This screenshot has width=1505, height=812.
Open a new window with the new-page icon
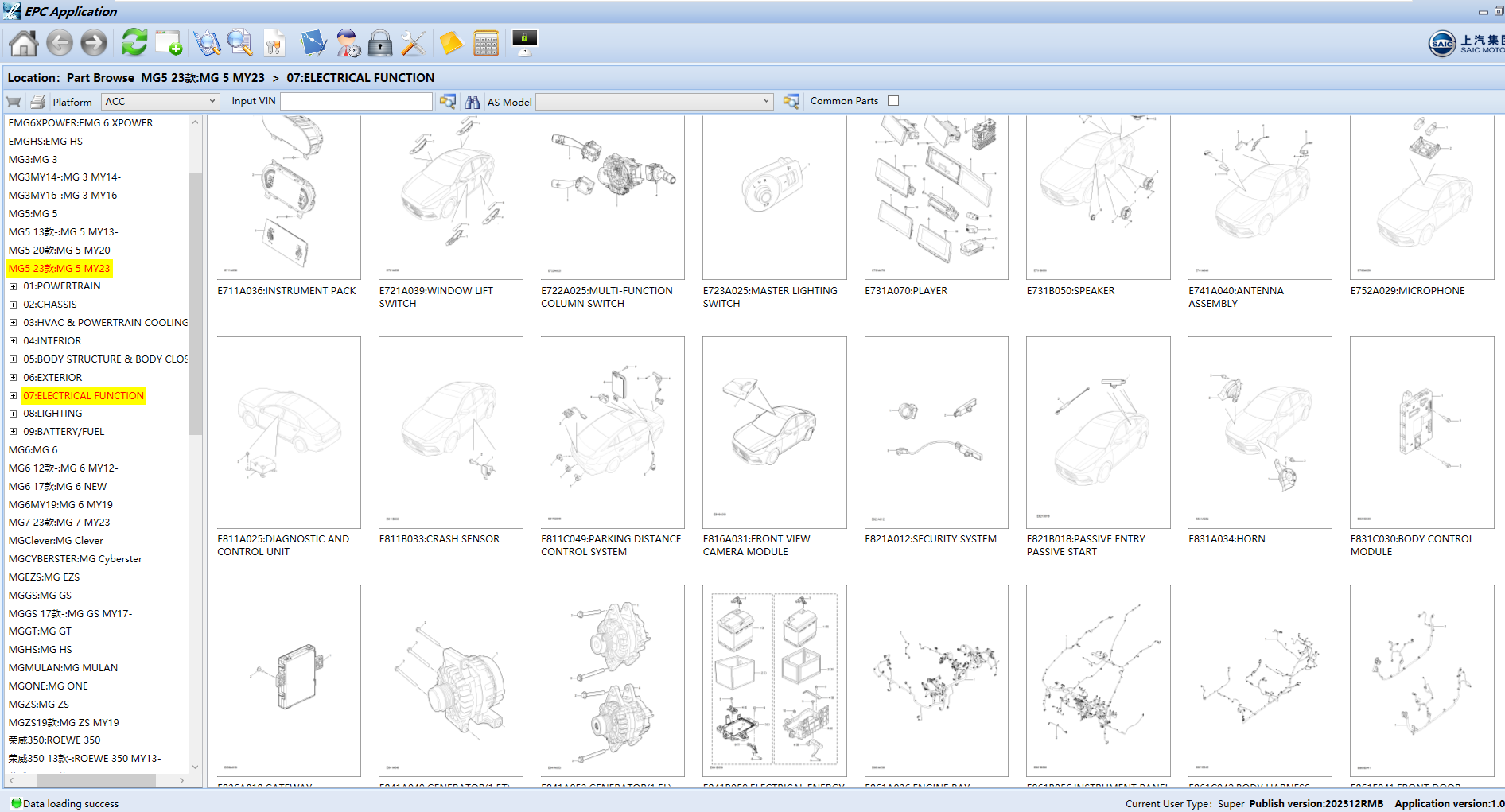pos(168,43)
